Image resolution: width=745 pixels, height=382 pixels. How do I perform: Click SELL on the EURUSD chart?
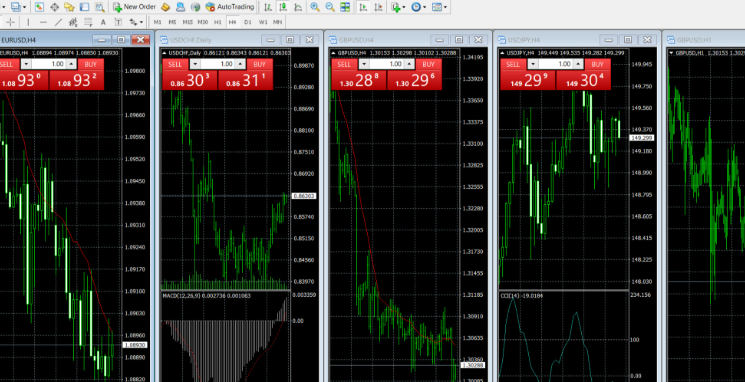pyautogui.click(x=7, y=65)
